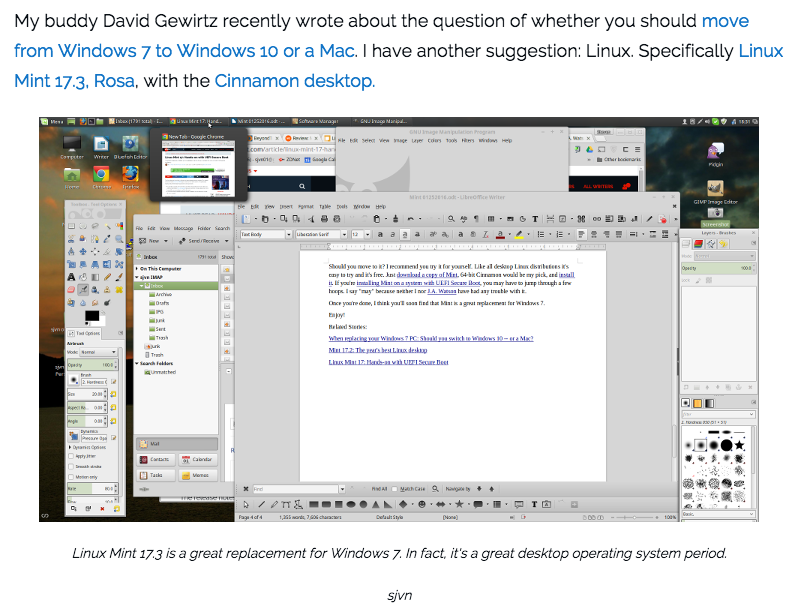The height and width of the screenshot is (610, 791).
Task: Click the update shield icon in system tray
Action: [724, 122]
